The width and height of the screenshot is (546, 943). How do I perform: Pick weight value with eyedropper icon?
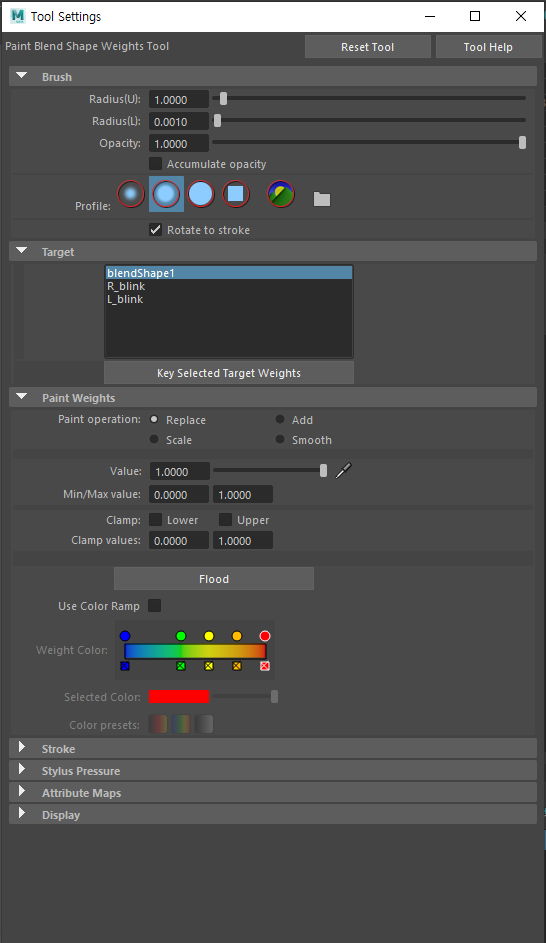coord(343,471)
